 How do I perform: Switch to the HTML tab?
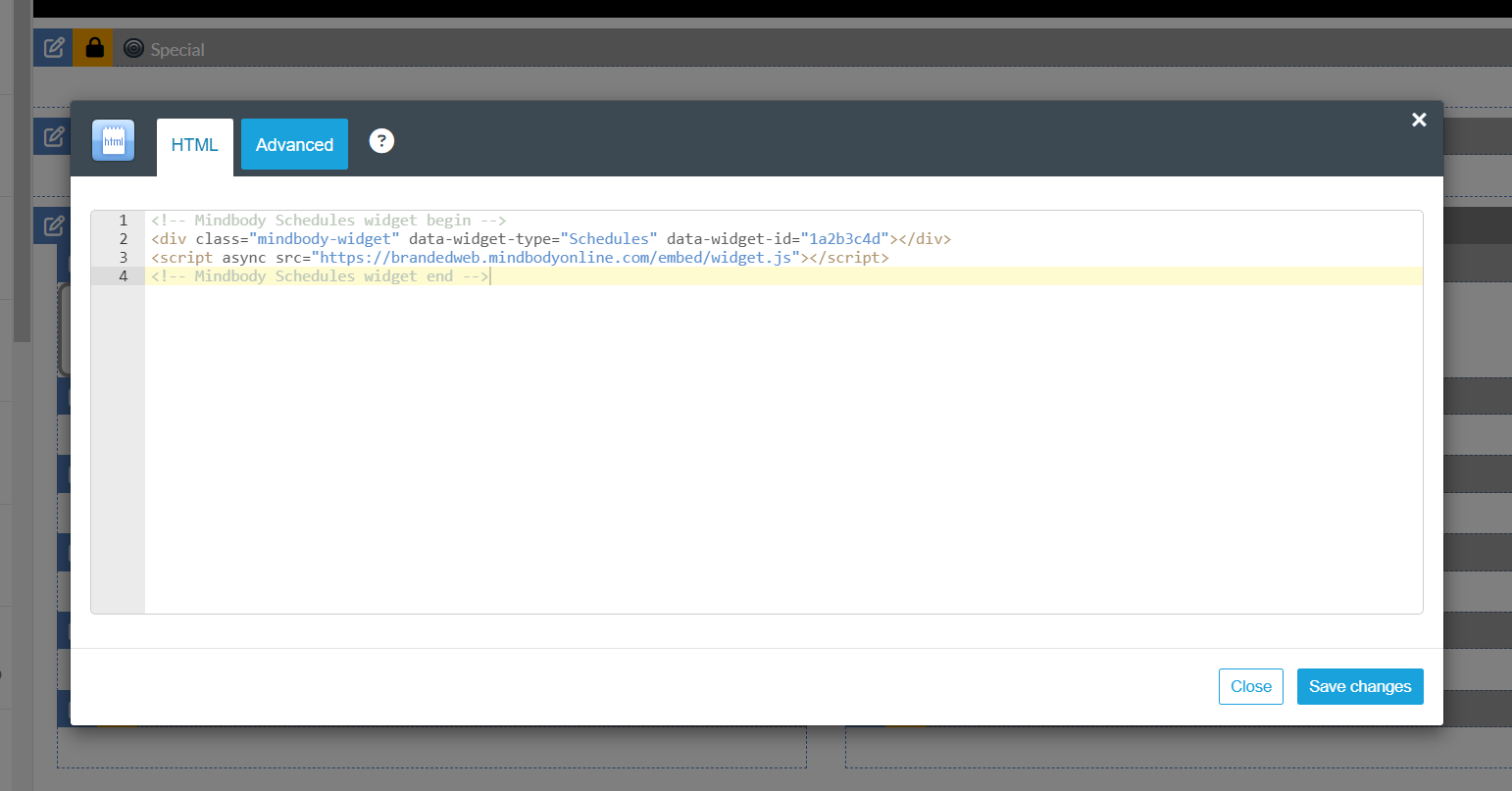tap(194, 146)
